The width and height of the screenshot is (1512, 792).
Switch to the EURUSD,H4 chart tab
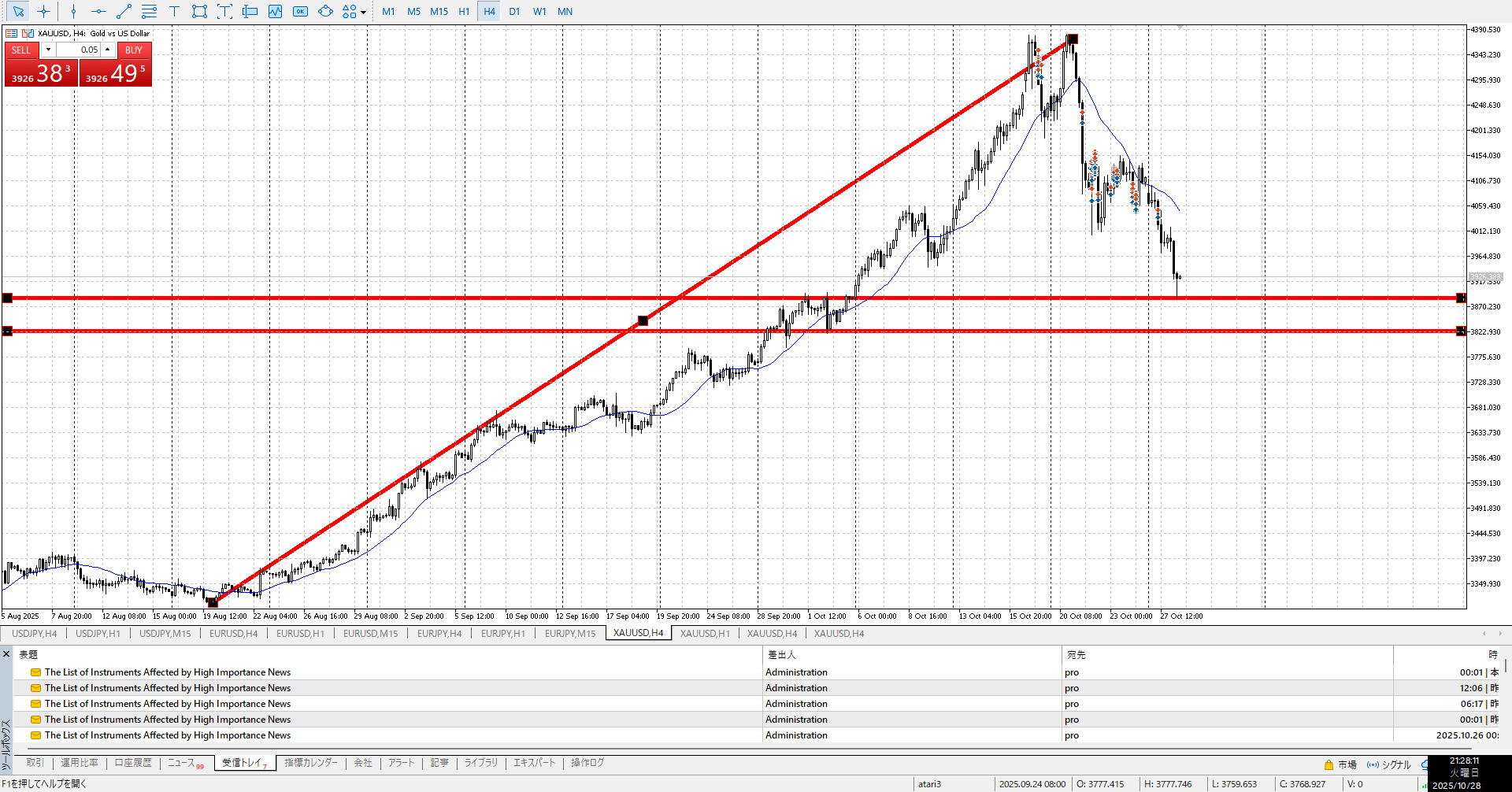[233, 634]
